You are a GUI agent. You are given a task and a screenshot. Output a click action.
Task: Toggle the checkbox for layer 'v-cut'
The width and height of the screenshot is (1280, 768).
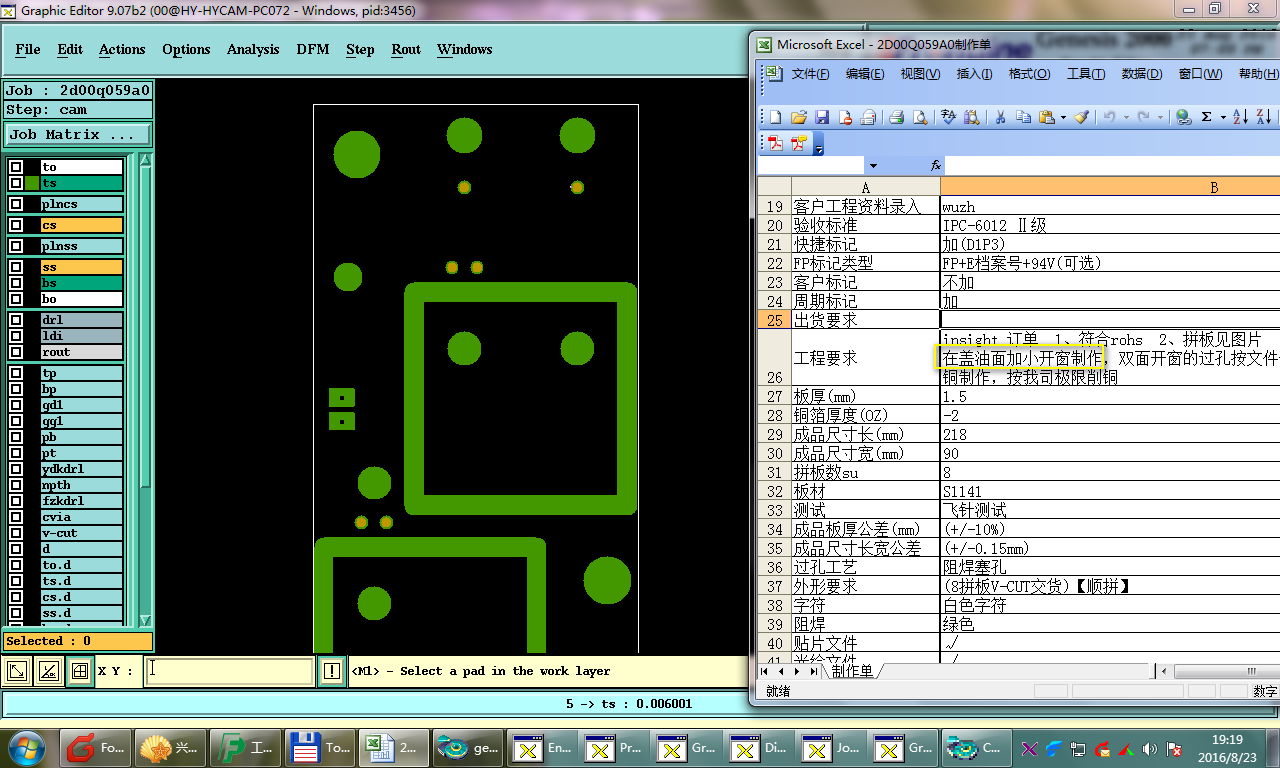16,533
